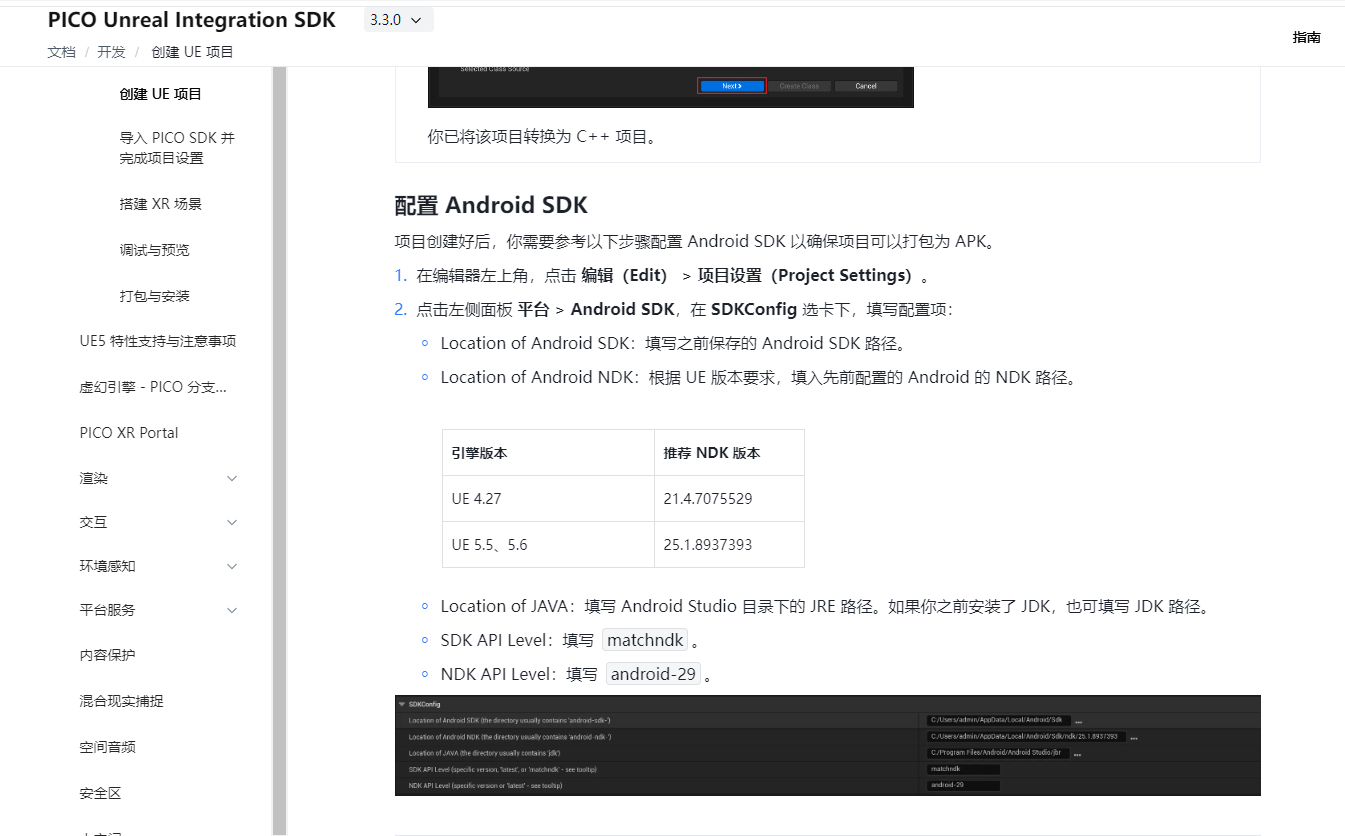Click the Next button in the top screenshot
Image resolution: width=1345 pixels, height=836 pixels.
coord(732,86)
